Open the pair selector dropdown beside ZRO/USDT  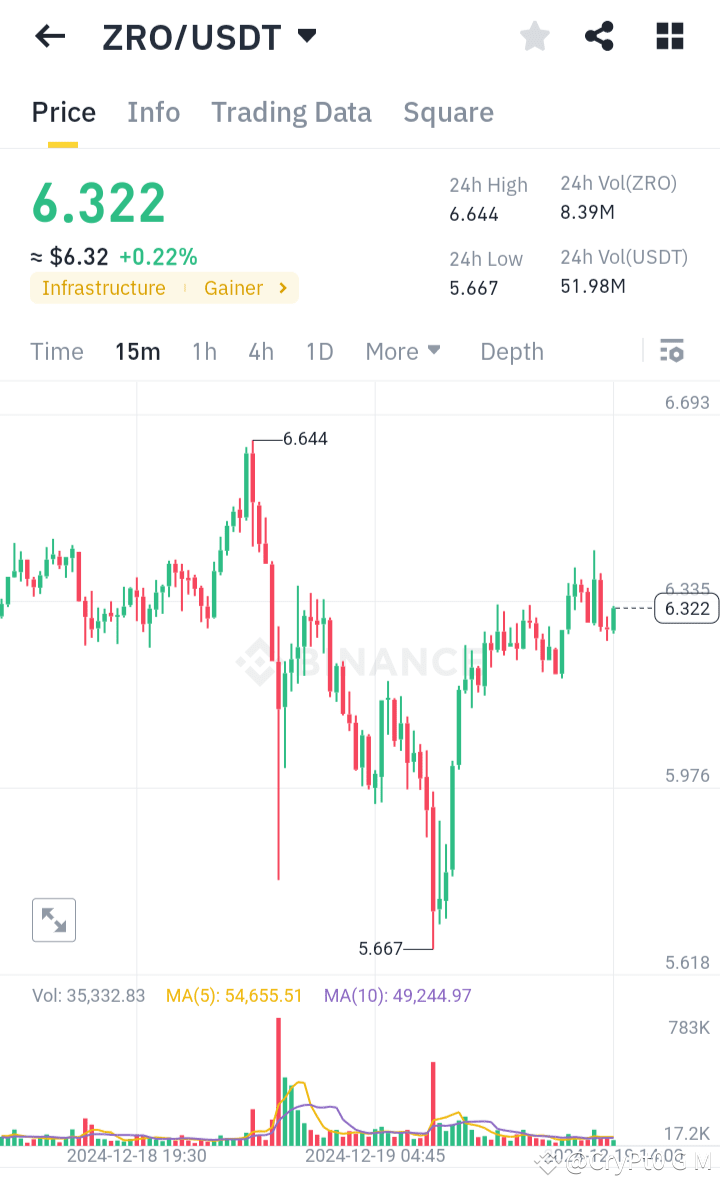coord(306,33)
